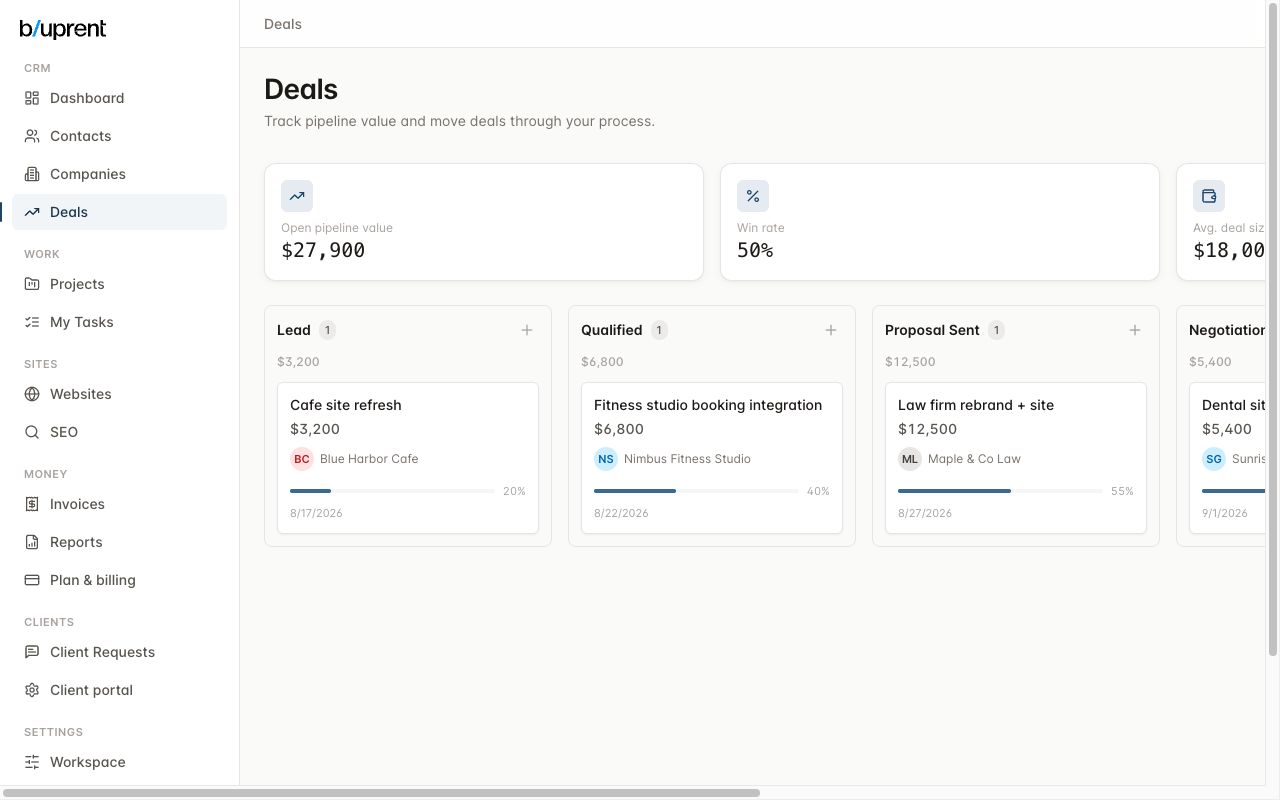Open Fitness studio booking integration deal
The width and height of the screenshot is (1280, 800).
(x=712, y=458)
